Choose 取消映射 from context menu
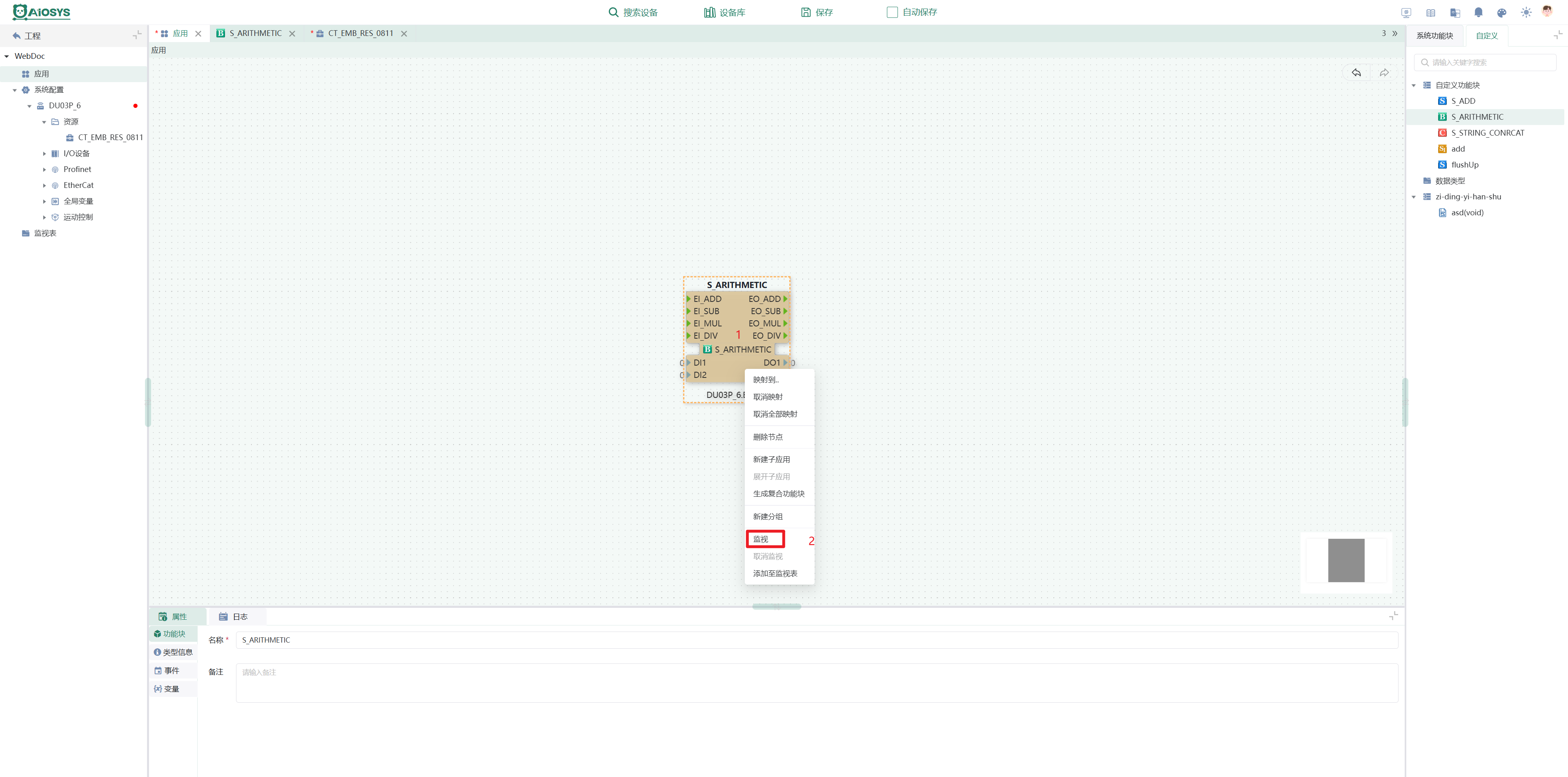This screenshot has width=1568, height=777. coord(779,396)
